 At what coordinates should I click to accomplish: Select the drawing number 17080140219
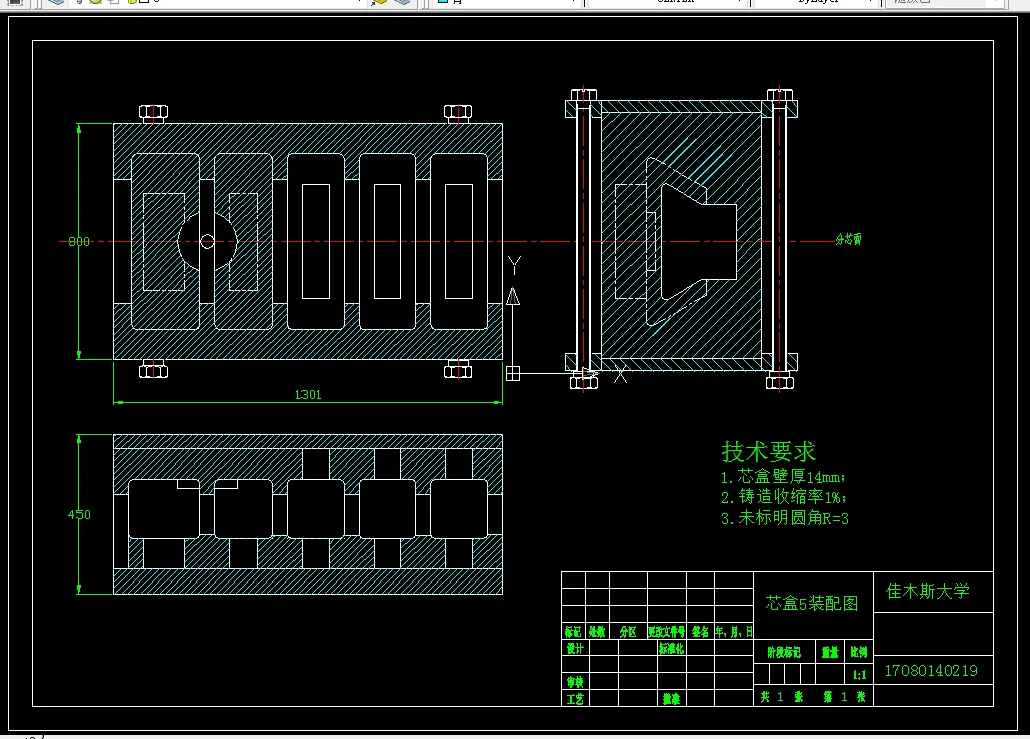coord(931,671)
